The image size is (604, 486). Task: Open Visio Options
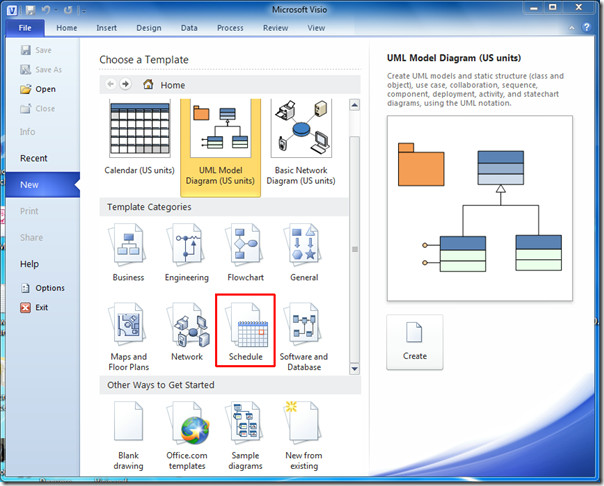click(x=42, y=288)
